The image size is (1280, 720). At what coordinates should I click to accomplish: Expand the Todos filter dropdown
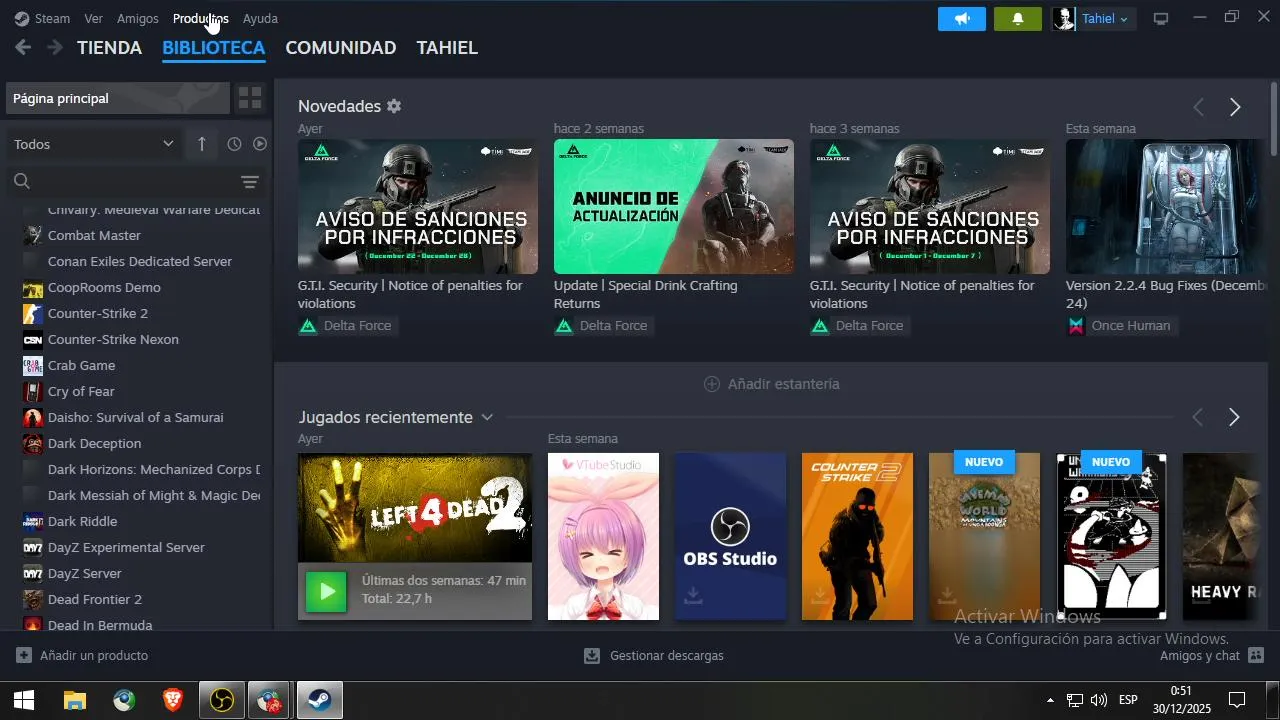pos(94,144)
